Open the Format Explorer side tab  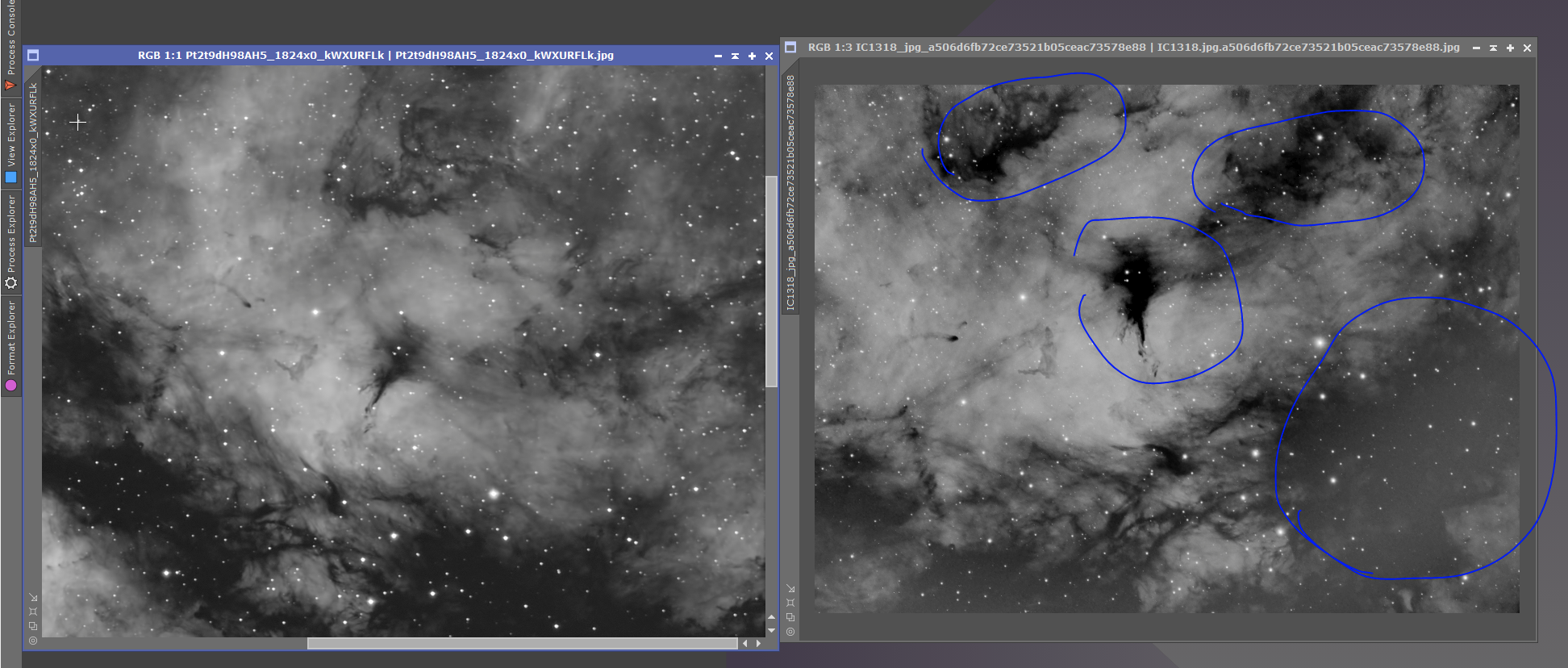[x=10, y=345]
